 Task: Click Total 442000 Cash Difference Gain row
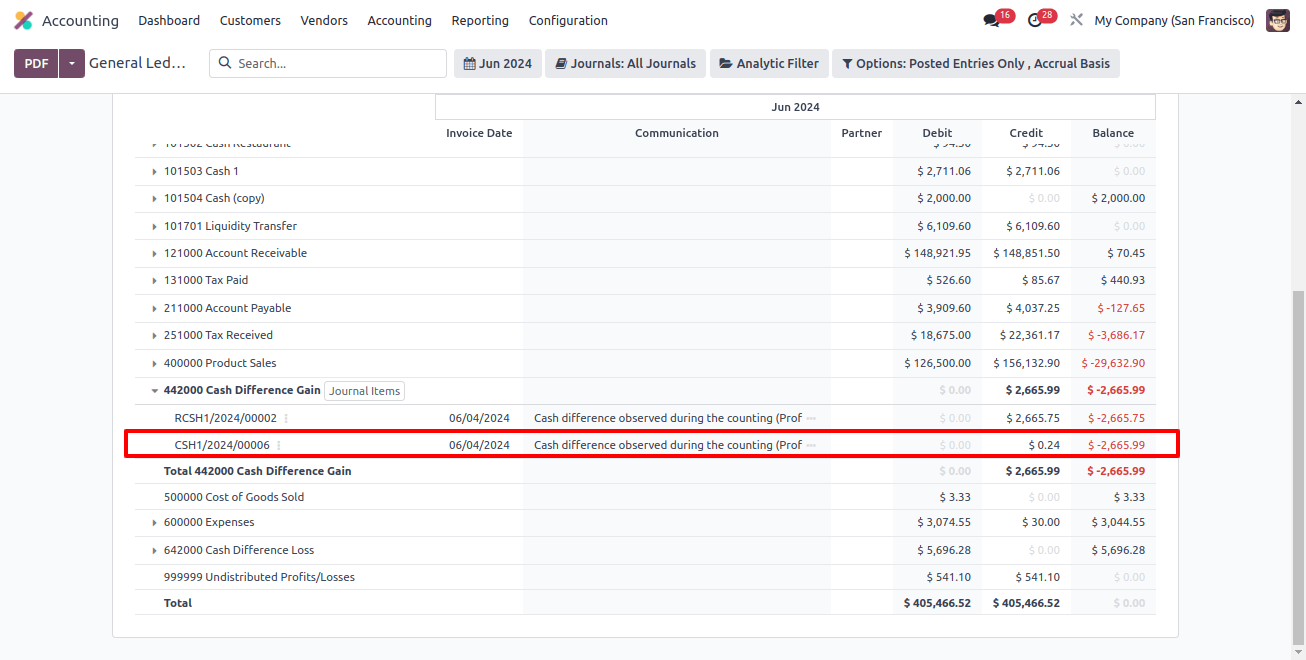pos(645,471)
